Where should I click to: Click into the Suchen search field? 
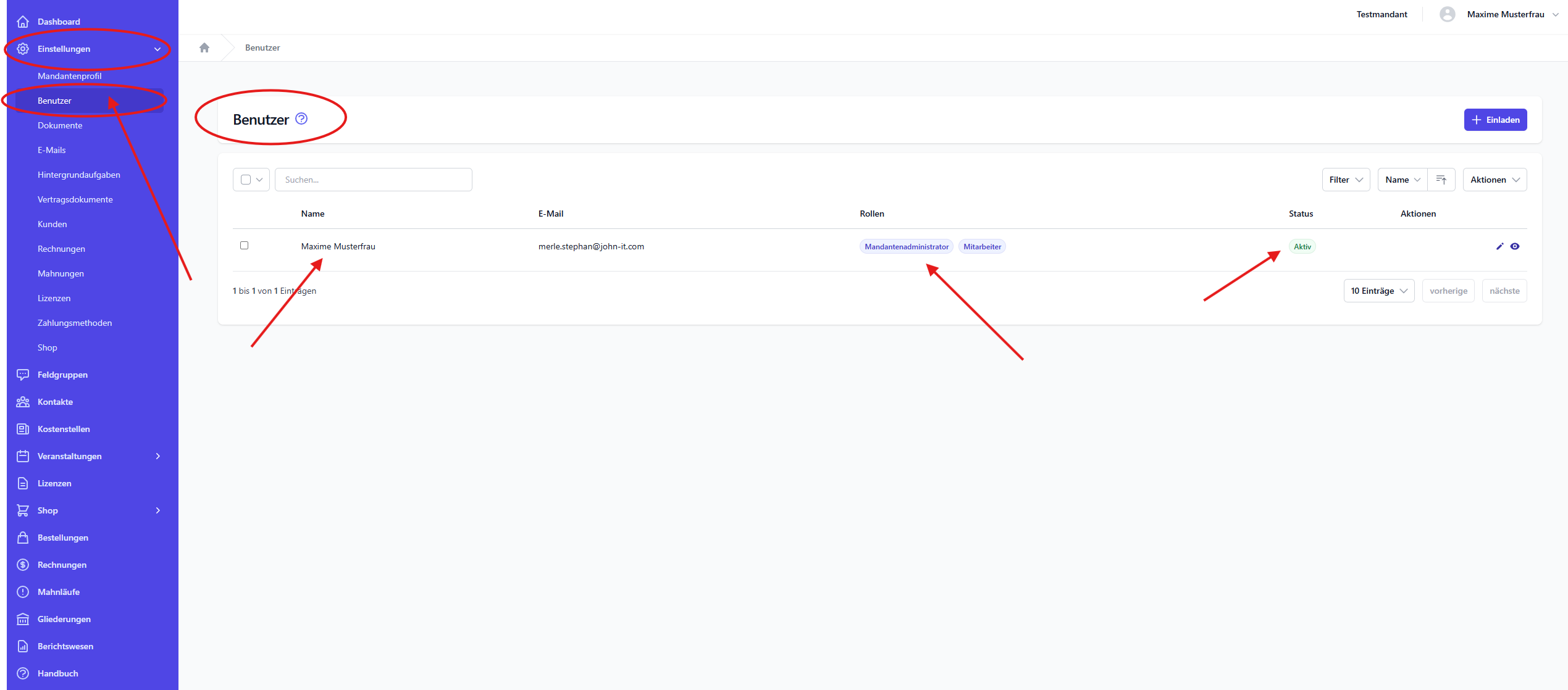click(x=374, y=180)
